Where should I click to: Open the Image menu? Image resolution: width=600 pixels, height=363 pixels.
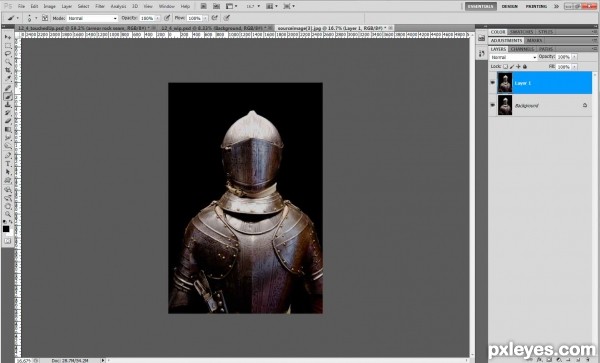[x=49, y=7]
